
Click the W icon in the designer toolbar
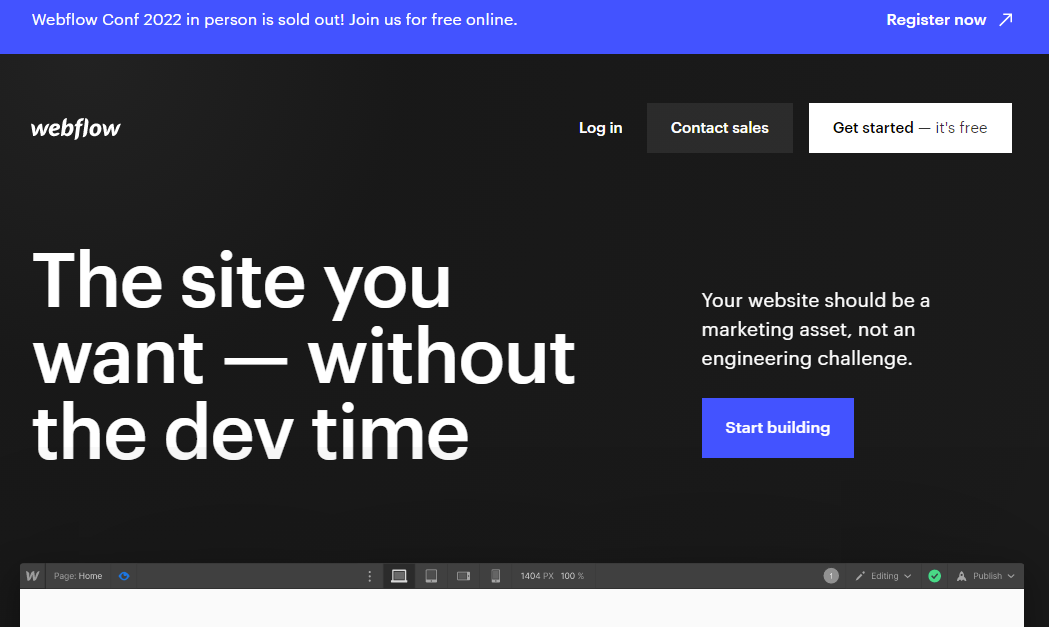pos(32,576)
